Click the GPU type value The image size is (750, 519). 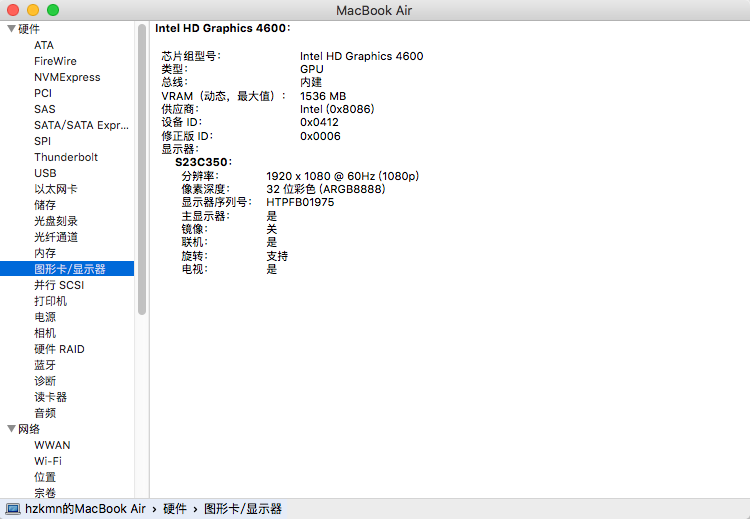[x=312, y=69]
